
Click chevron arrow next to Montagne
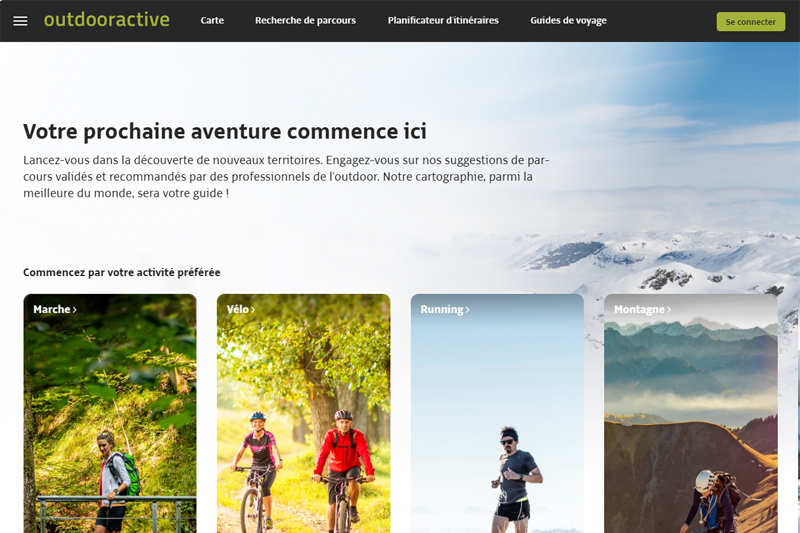click(669, 310)
